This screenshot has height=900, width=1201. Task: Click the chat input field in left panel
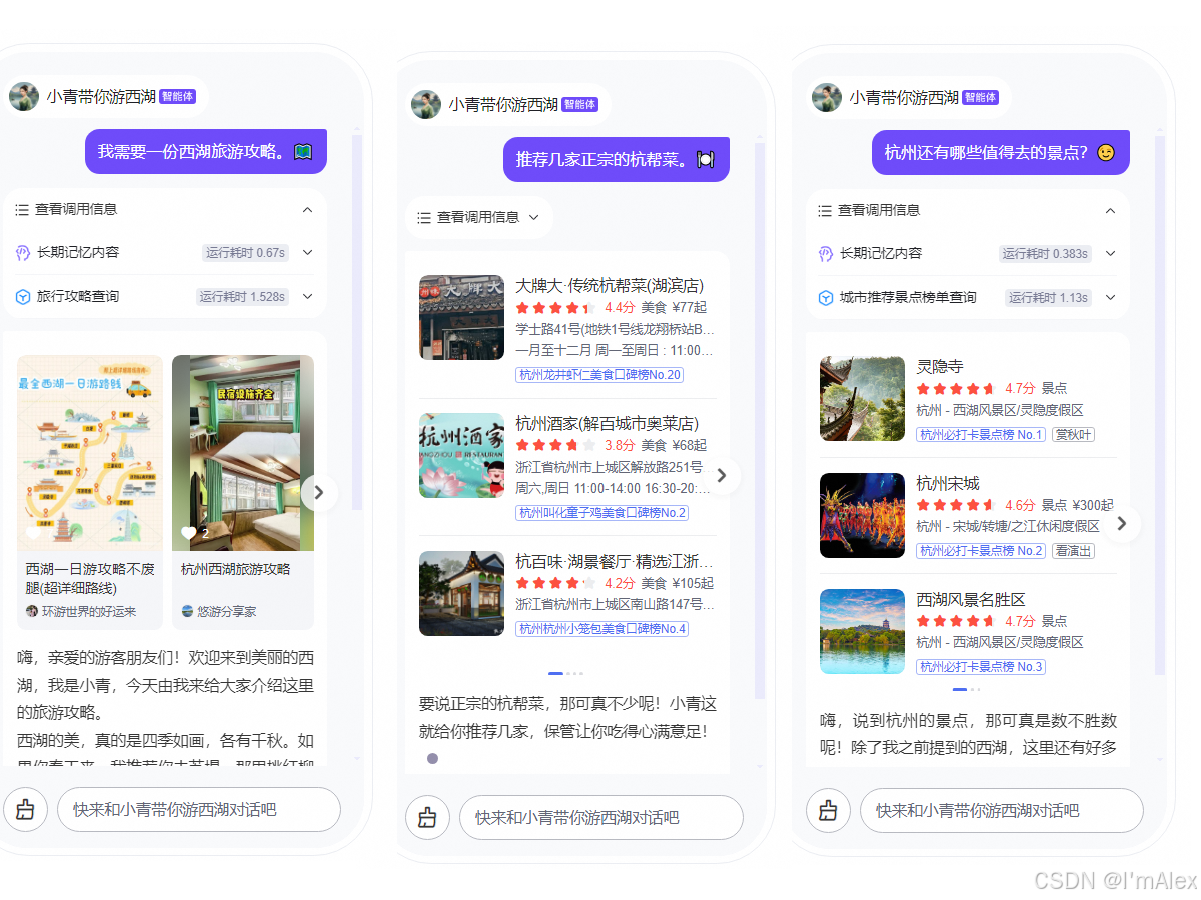(199, 810)
